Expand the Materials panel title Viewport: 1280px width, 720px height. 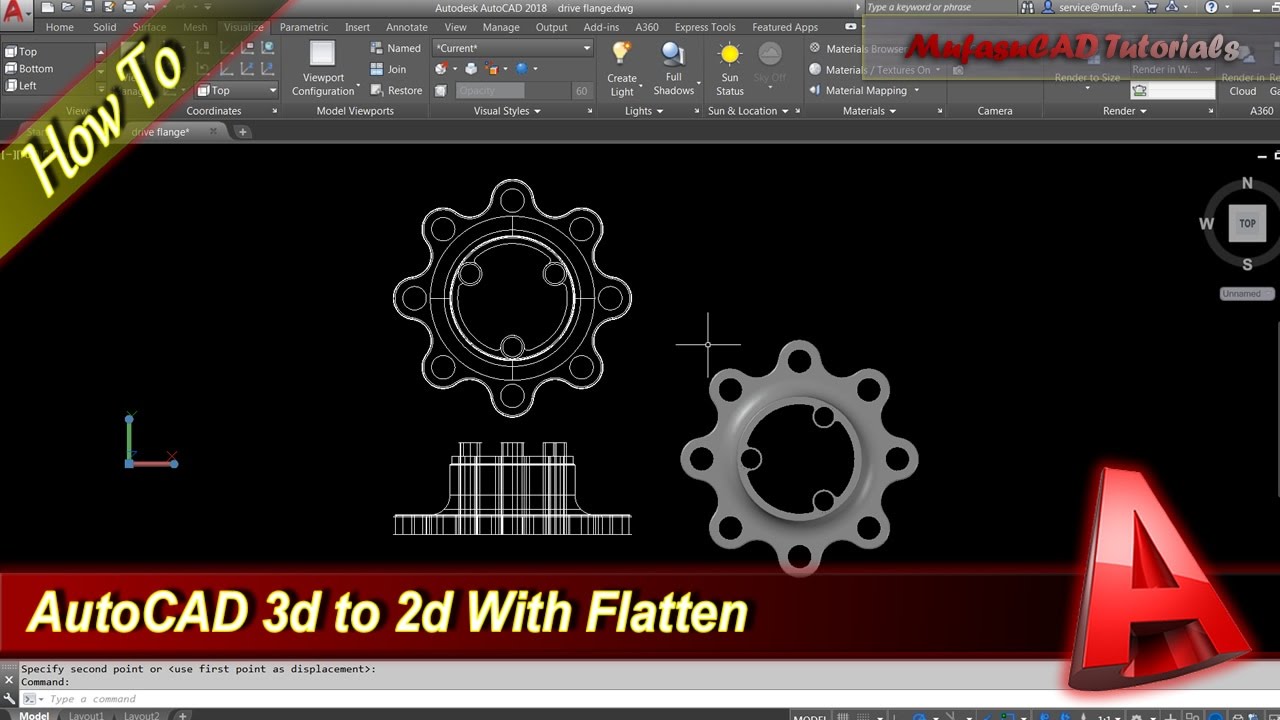(869, 111)
